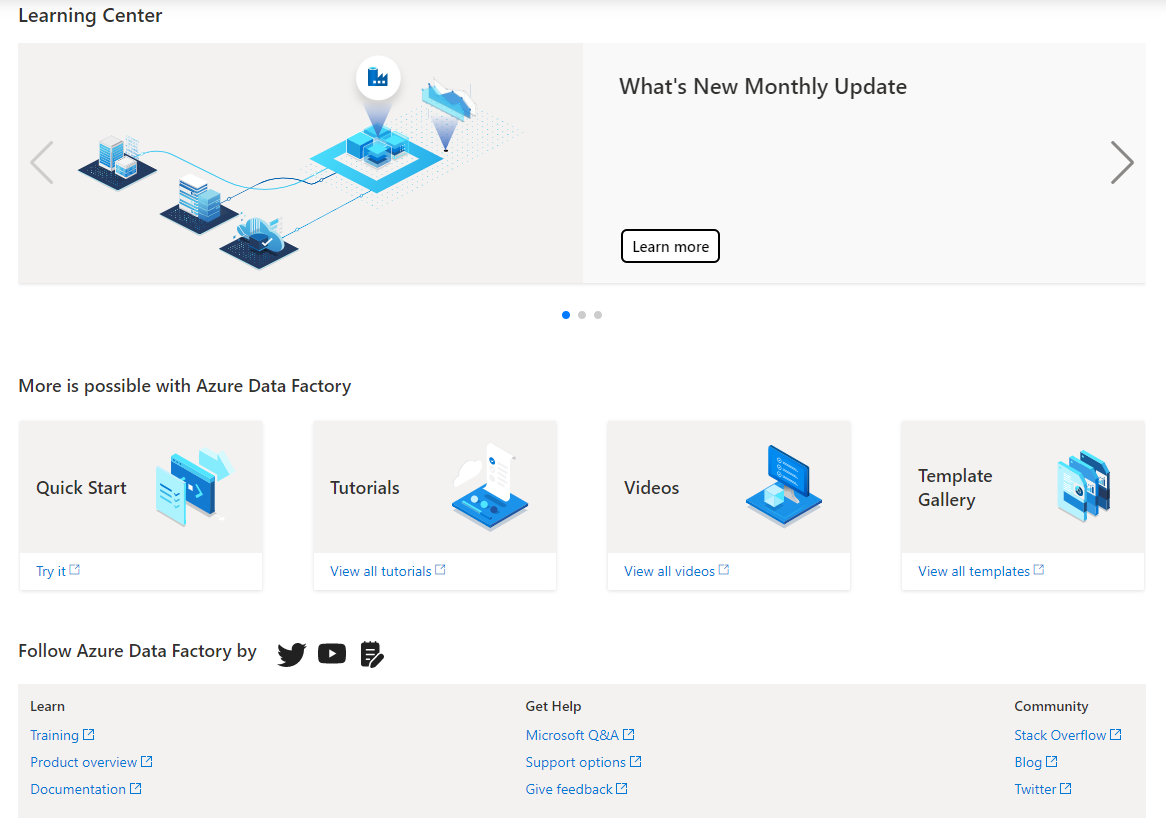Click the What's New Monthly Update heading
Image resolution: width=1166 pixels, height=825 pixels.
click(763, 87)
